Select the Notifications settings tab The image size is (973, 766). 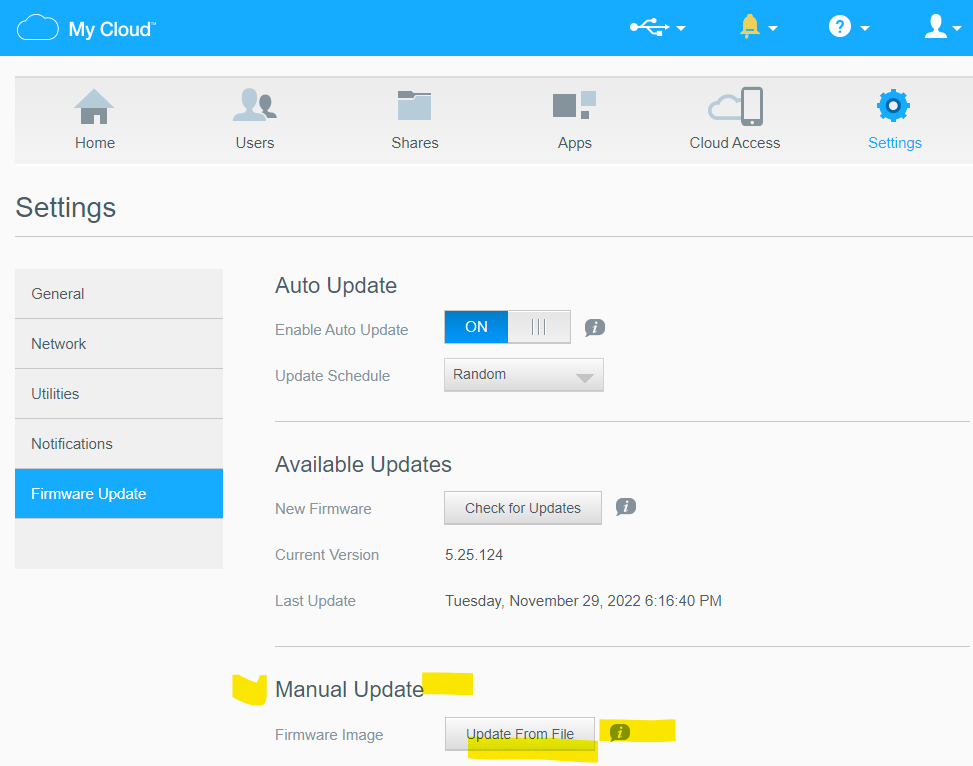119,444
